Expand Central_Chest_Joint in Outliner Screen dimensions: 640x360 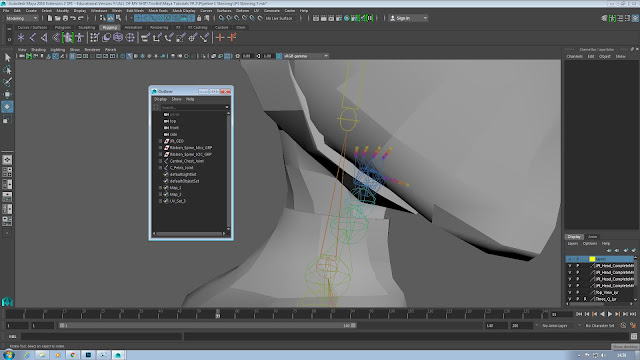click(160, 161)
